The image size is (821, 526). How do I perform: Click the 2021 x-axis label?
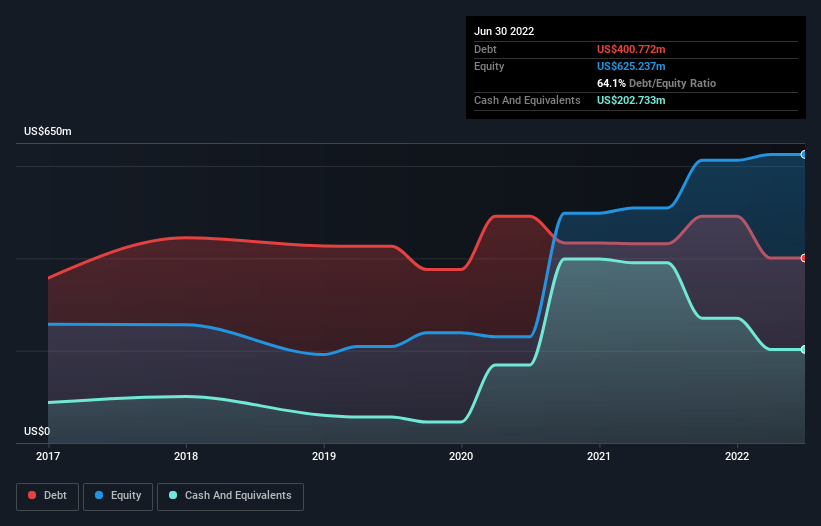point(598,456)
